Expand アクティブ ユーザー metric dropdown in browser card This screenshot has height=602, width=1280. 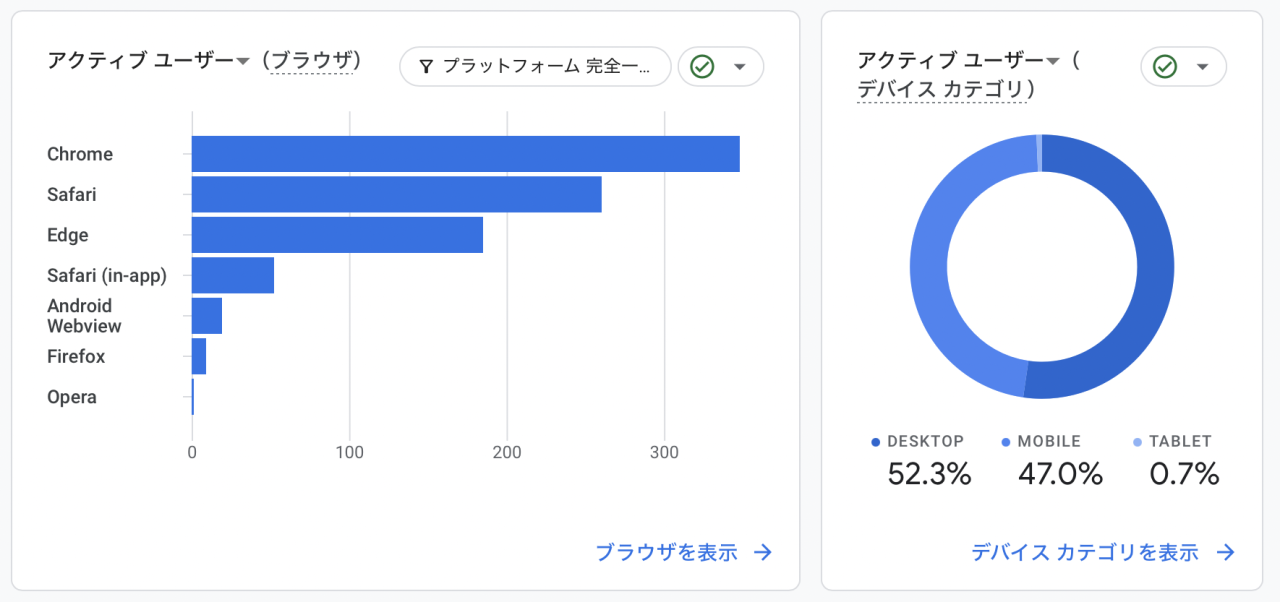(242, 62)
